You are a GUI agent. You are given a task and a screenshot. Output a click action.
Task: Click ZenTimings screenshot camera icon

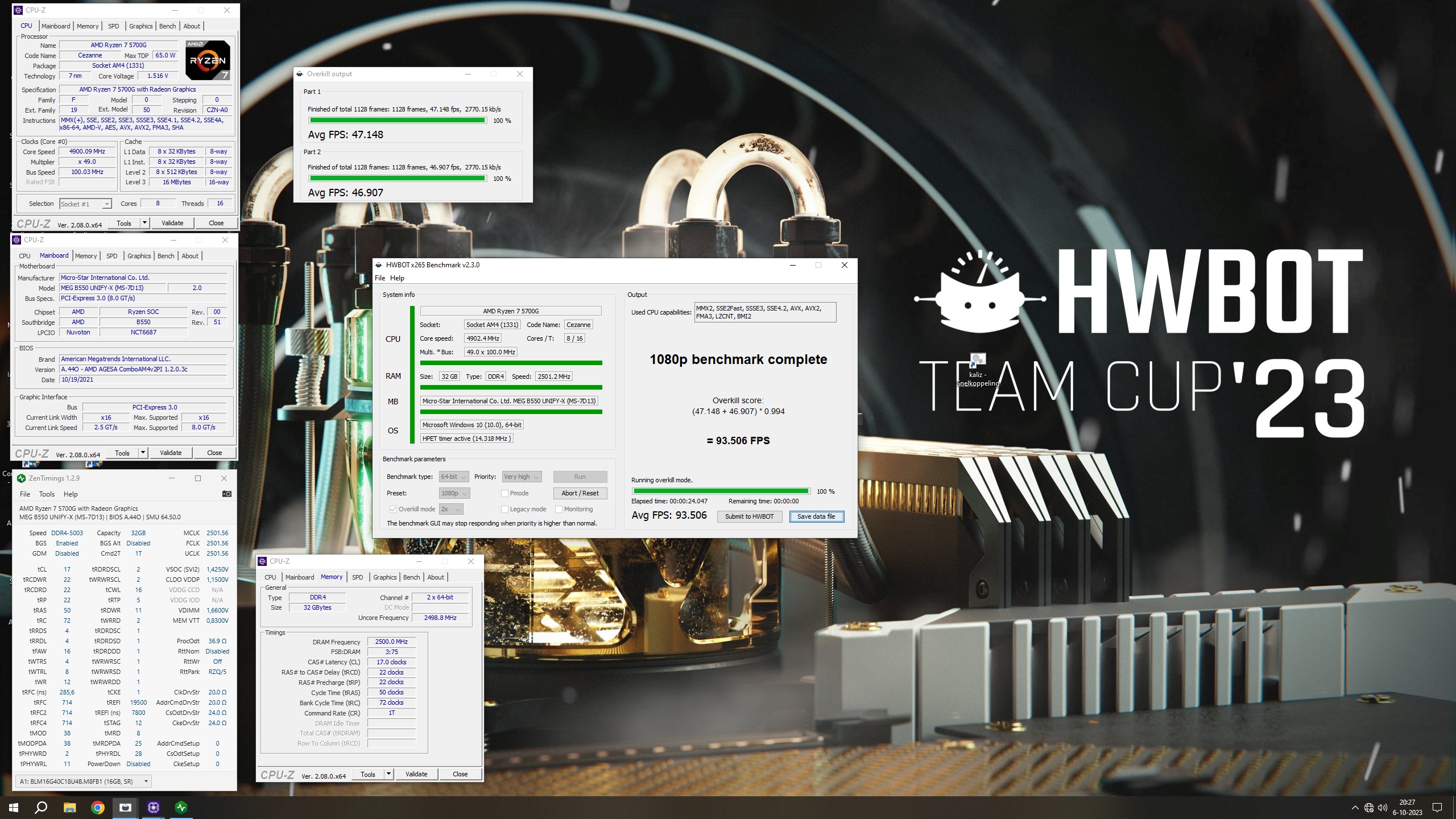[226, 494]
